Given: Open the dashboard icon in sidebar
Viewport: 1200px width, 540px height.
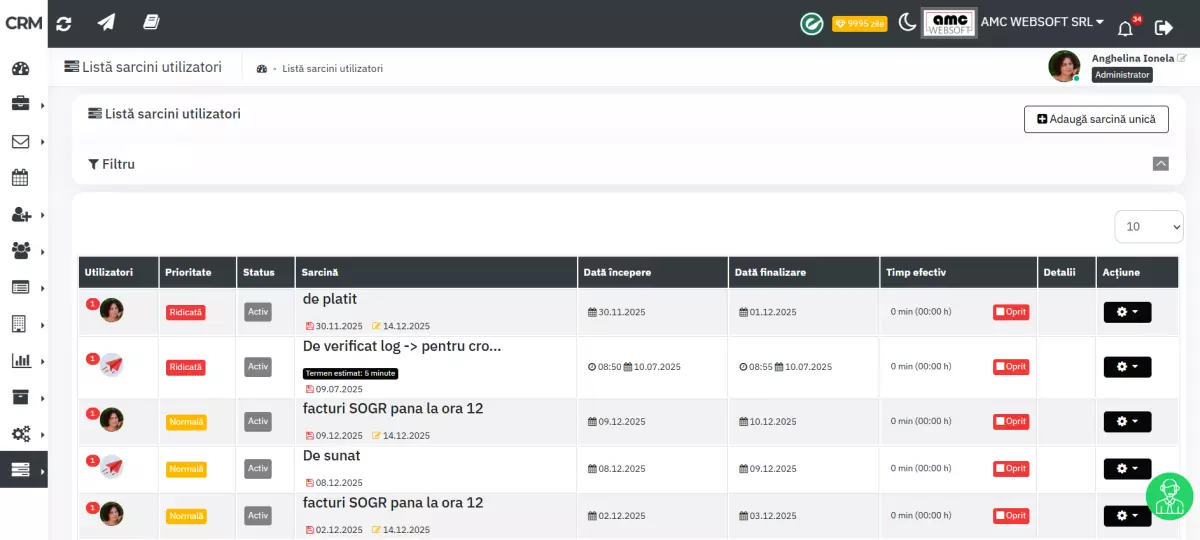Looking at the screenshot, I should point(21,69).
